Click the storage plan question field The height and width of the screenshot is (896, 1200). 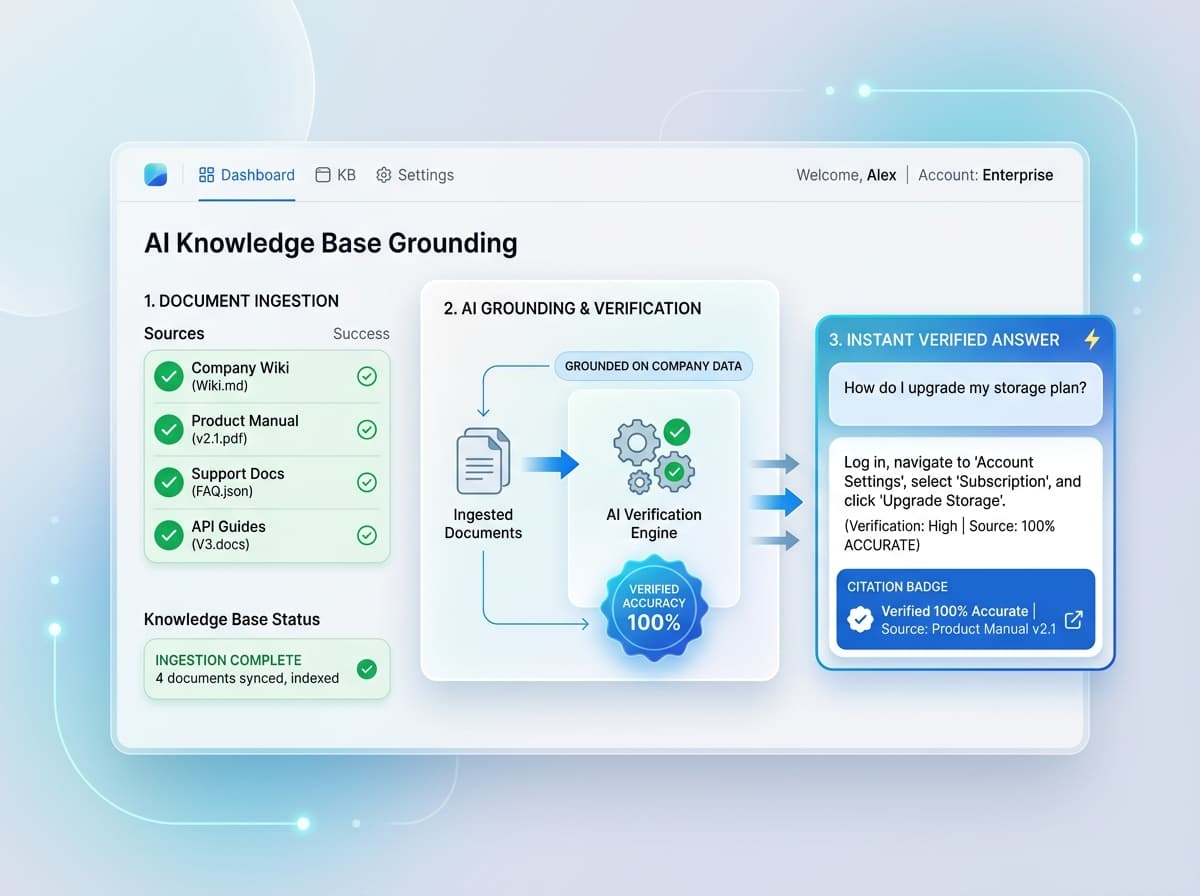[965, 393]
